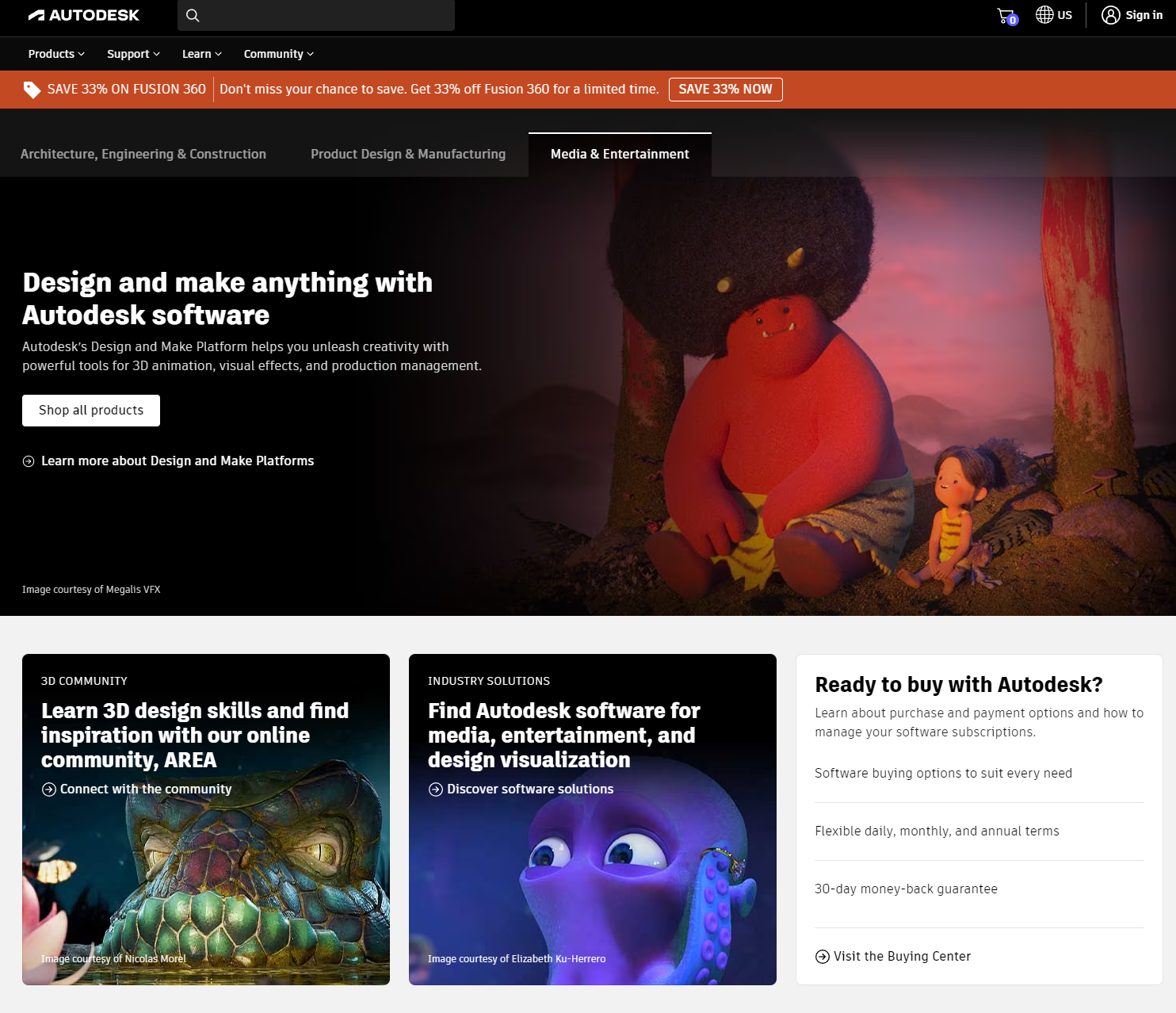Click 'Don't miss your chance to save' banner text

click(439, 90)
